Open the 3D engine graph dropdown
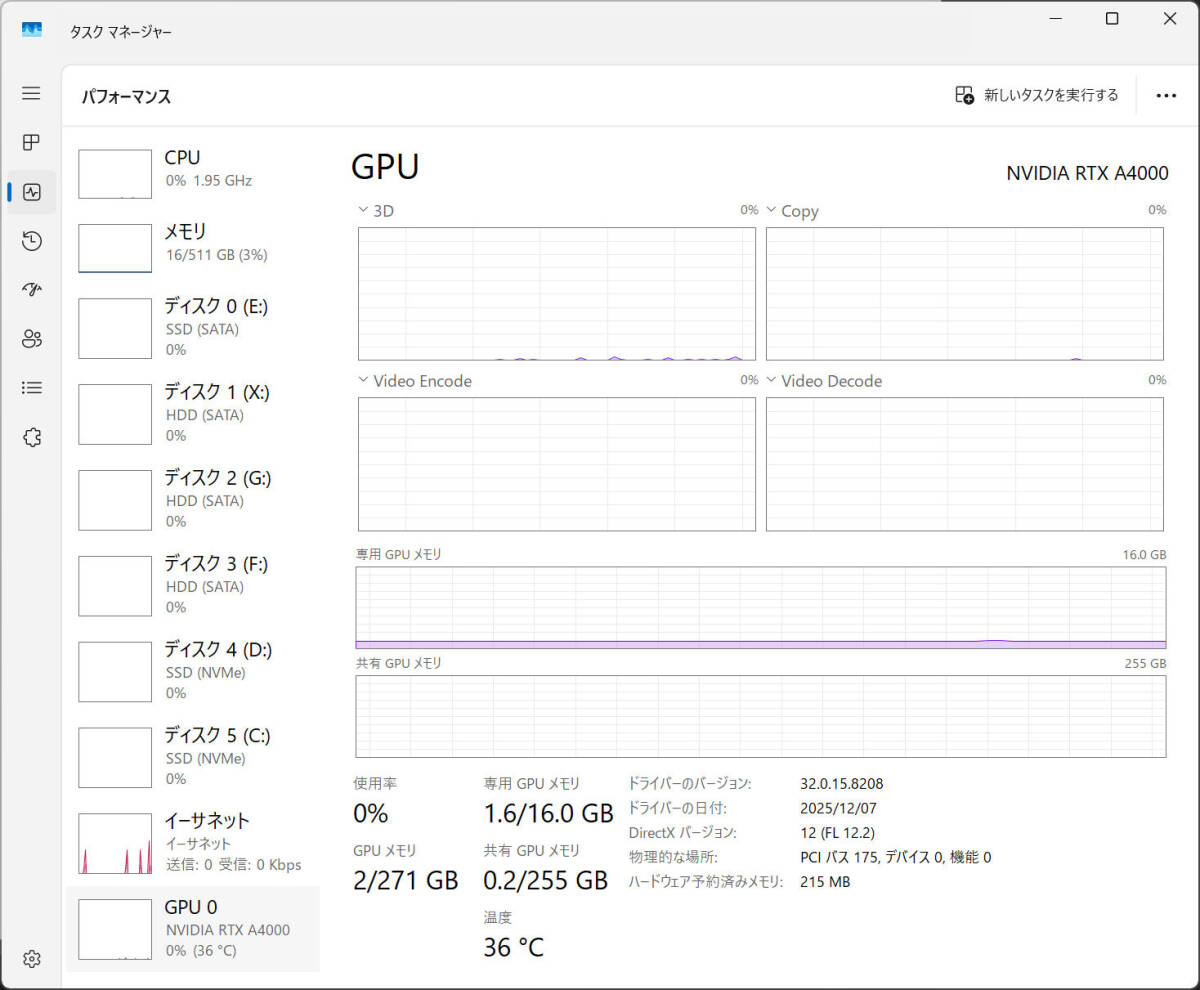Screen dimensions: 1200x990 click(376, 211)
